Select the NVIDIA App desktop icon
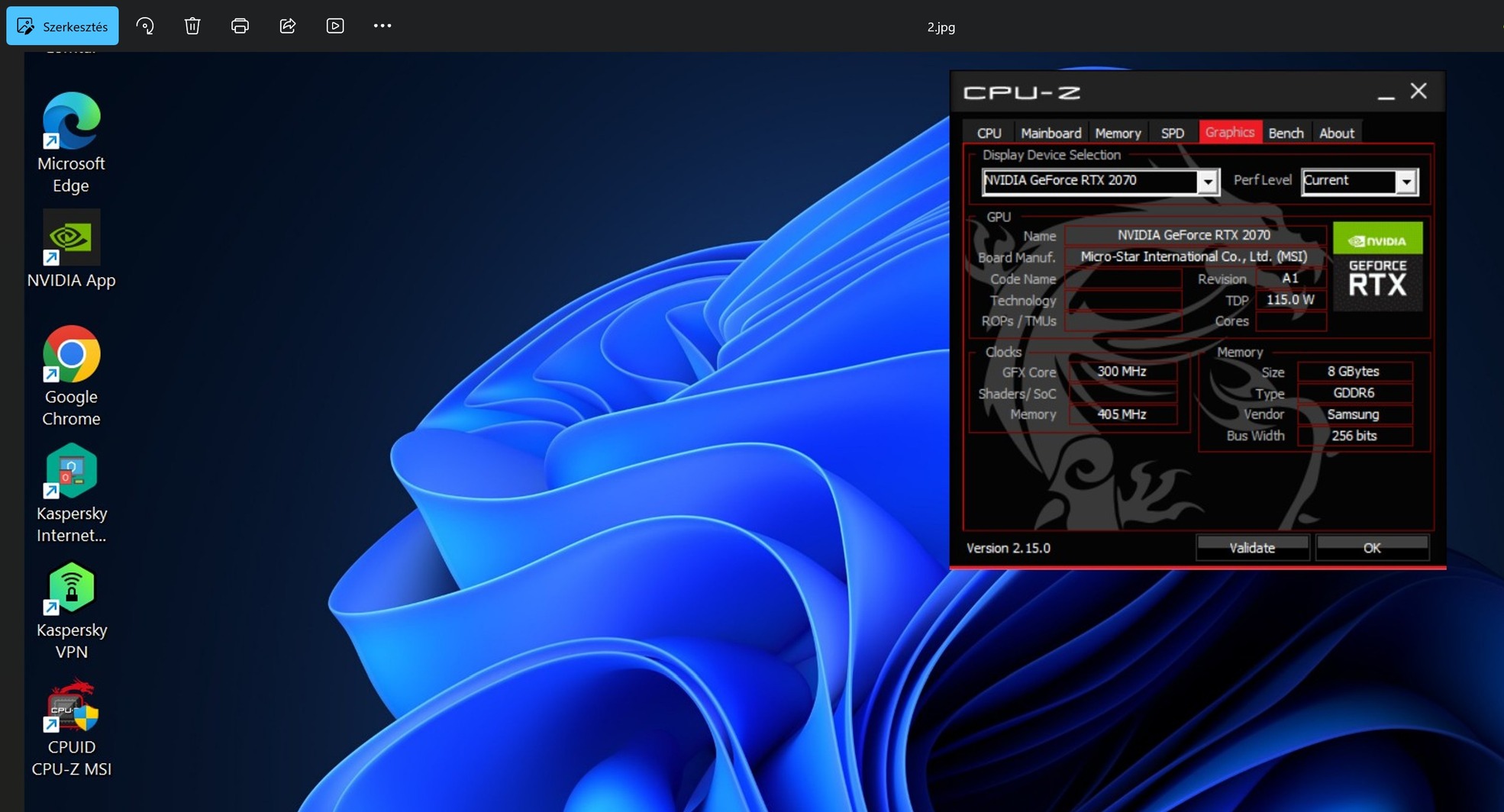1504x812 pixels. [x=71, y=250]
